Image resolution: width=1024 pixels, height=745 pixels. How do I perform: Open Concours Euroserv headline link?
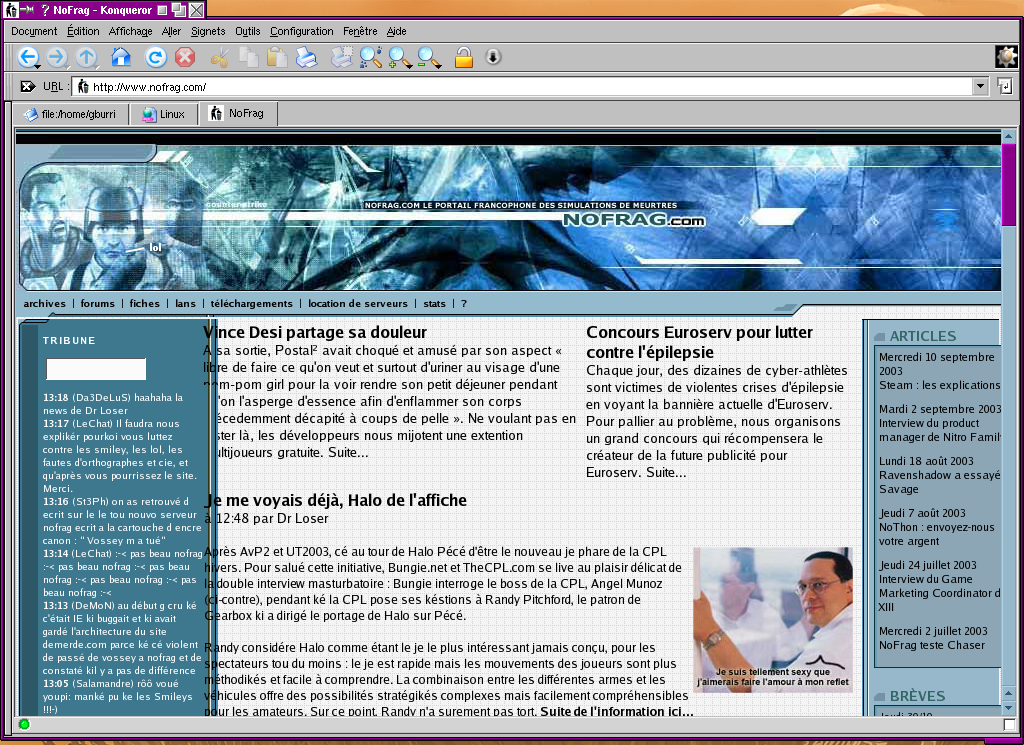tap(699, 342)
